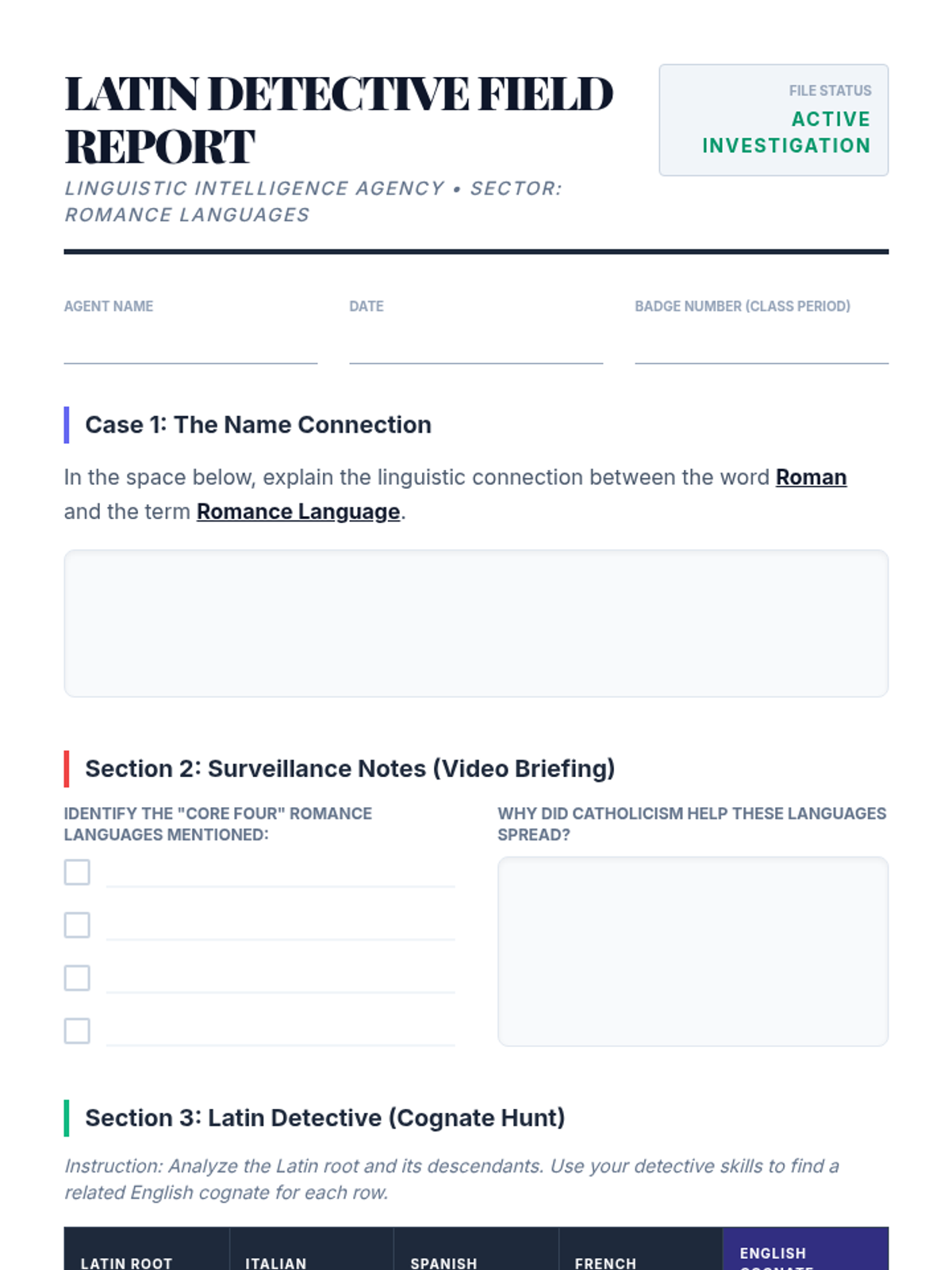
Task: Click the underlined word Roman
Action: coord(811,477)
